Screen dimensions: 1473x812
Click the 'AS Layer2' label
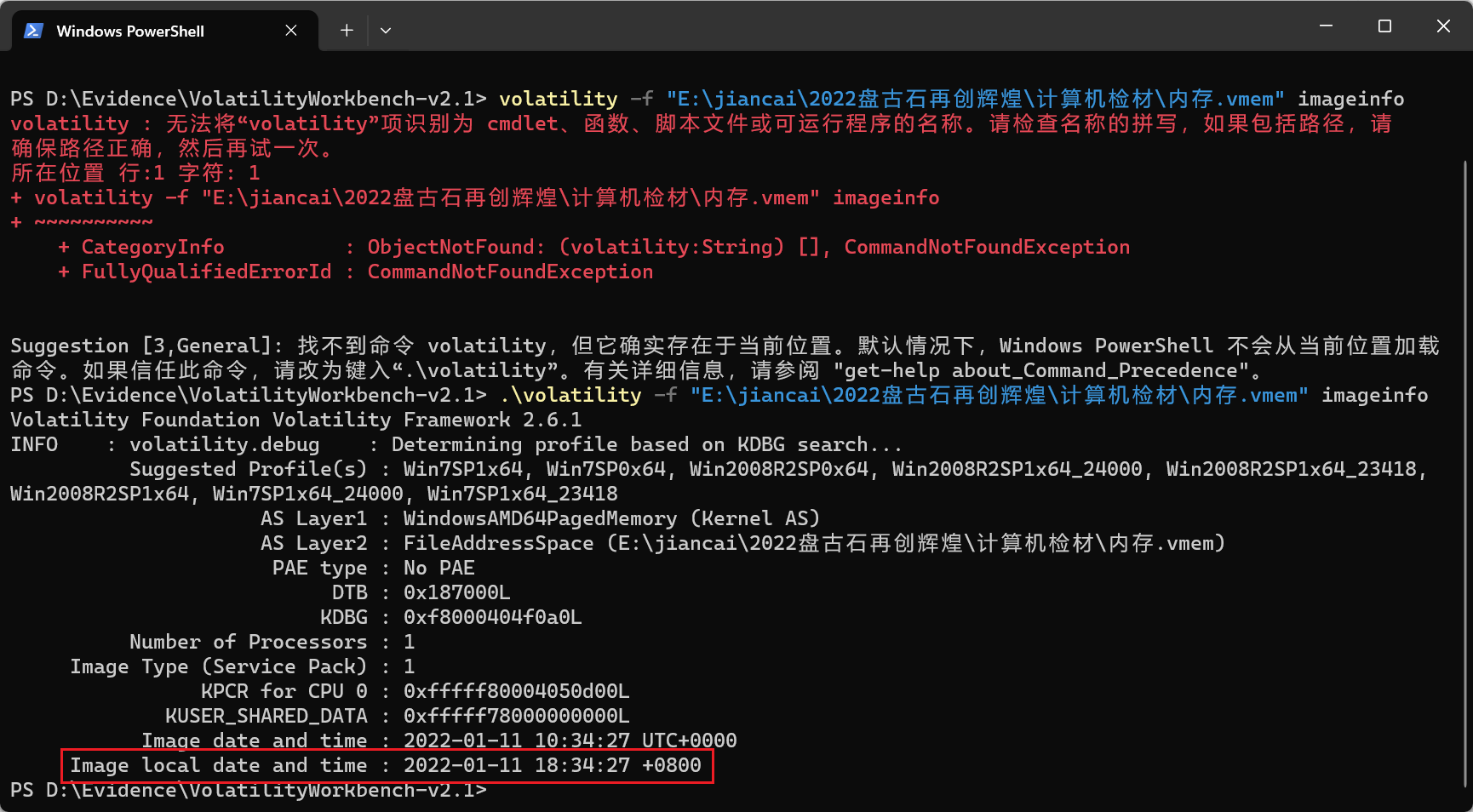(314, 543)
